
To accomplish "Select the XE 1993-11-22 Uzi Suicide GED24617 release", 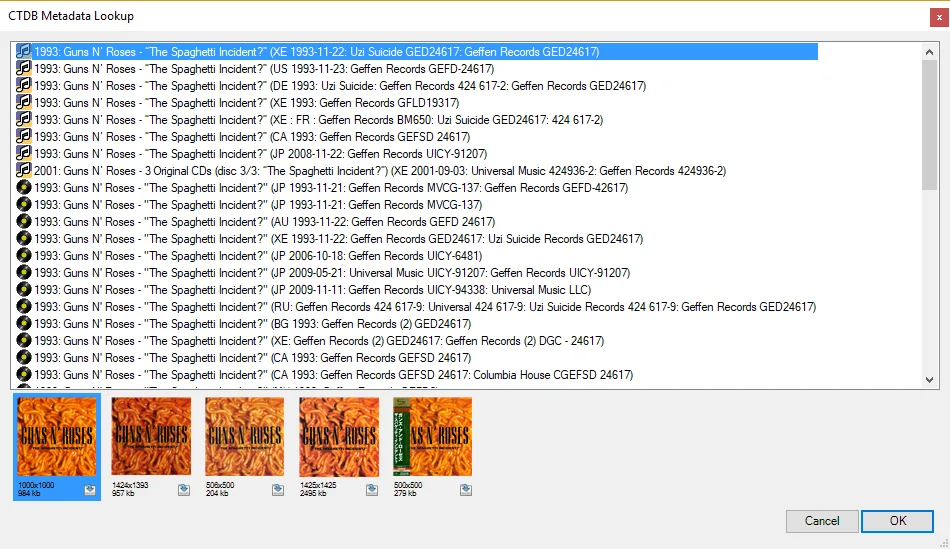I will [417, 52].
